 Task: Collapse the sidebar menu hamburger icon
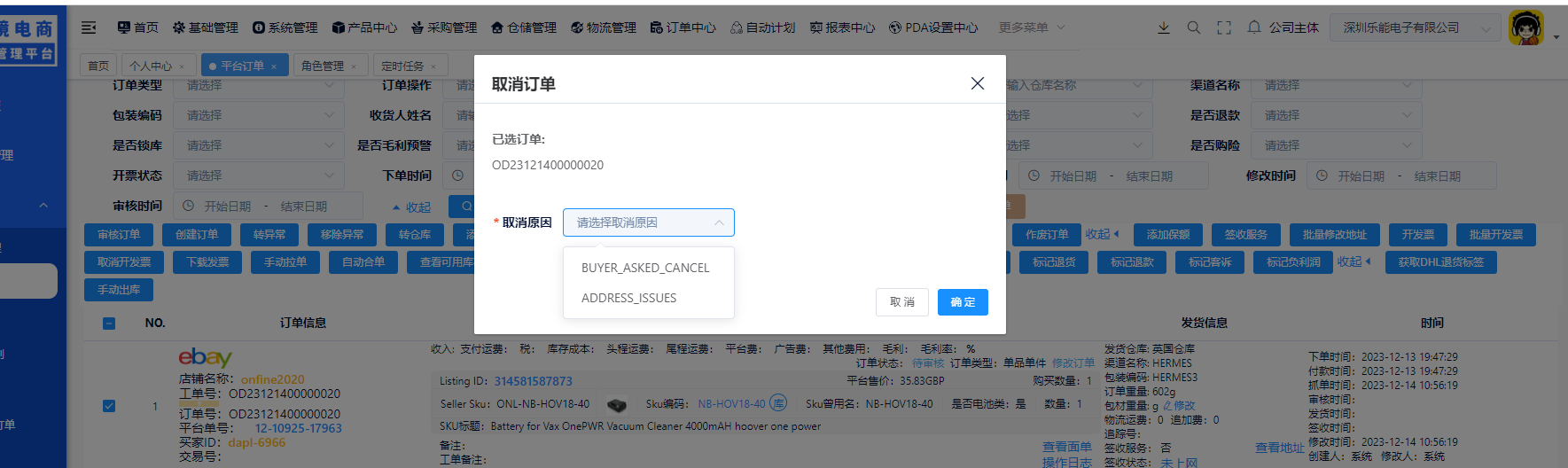coord(89,27)
